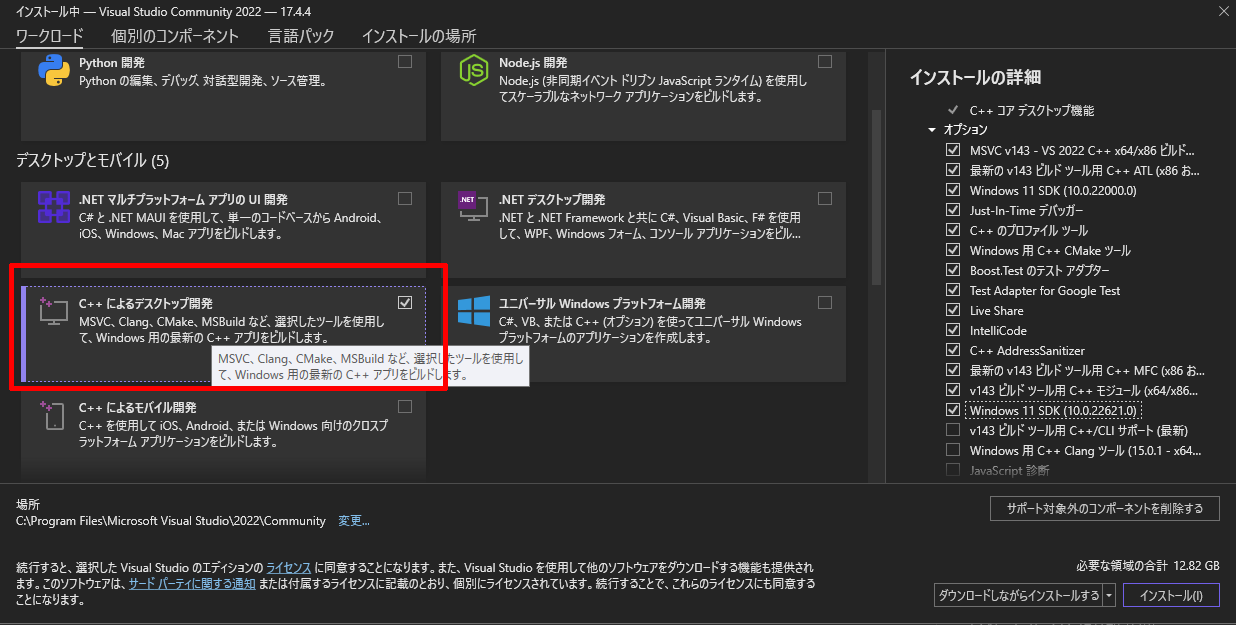Check the C++ によるモバイル開発 checkbox
The width and height of the screenshot is (1236, 625).
(x=405, y=406)
